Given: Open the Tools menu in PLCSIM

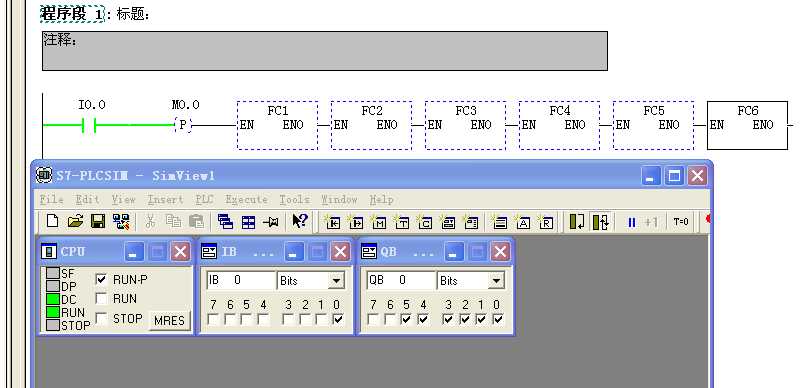Looking at the screenshot, I should click(294, 199).
